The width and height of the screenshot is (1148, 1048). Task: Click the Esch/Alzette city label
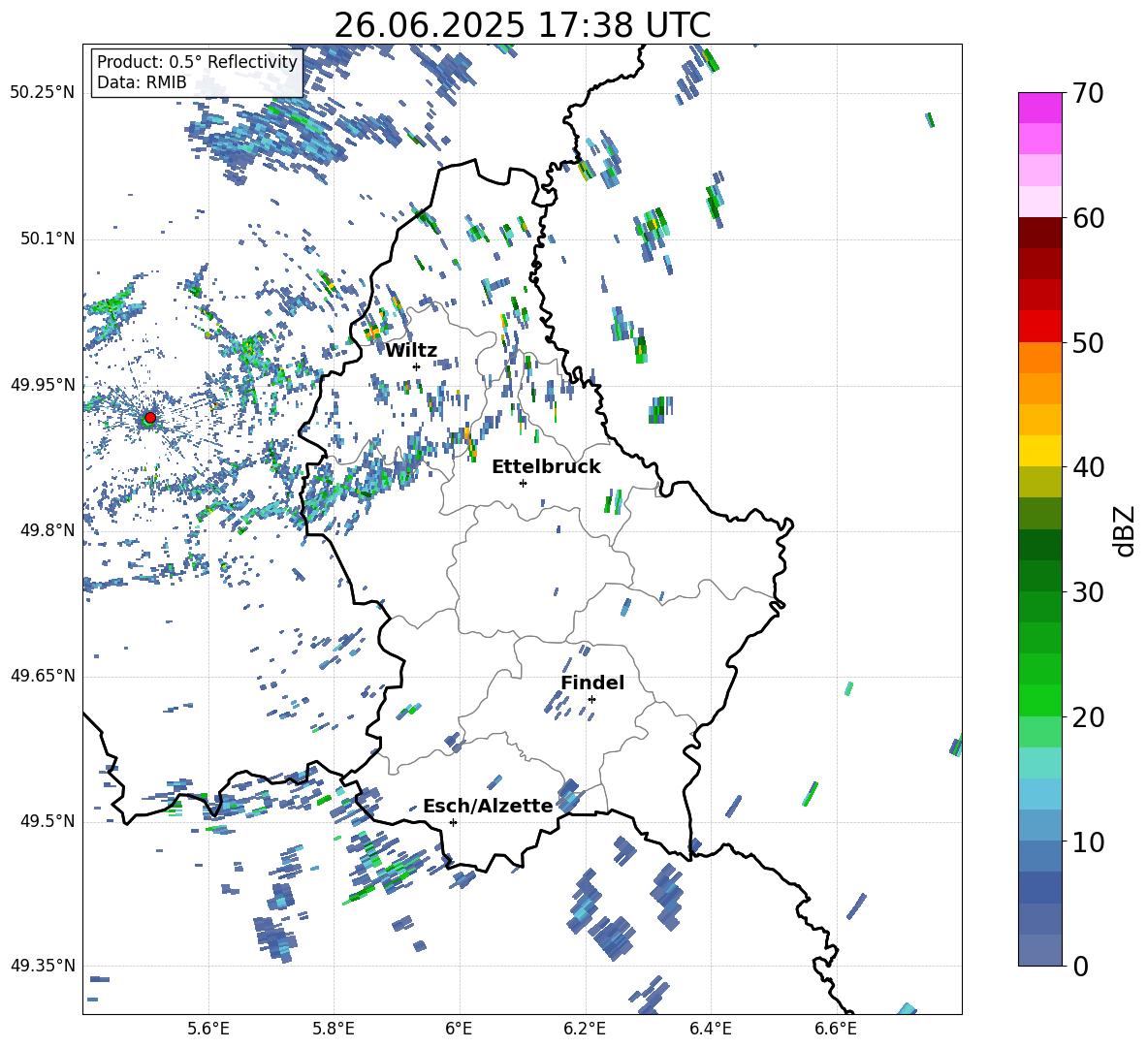pos(488,807)
